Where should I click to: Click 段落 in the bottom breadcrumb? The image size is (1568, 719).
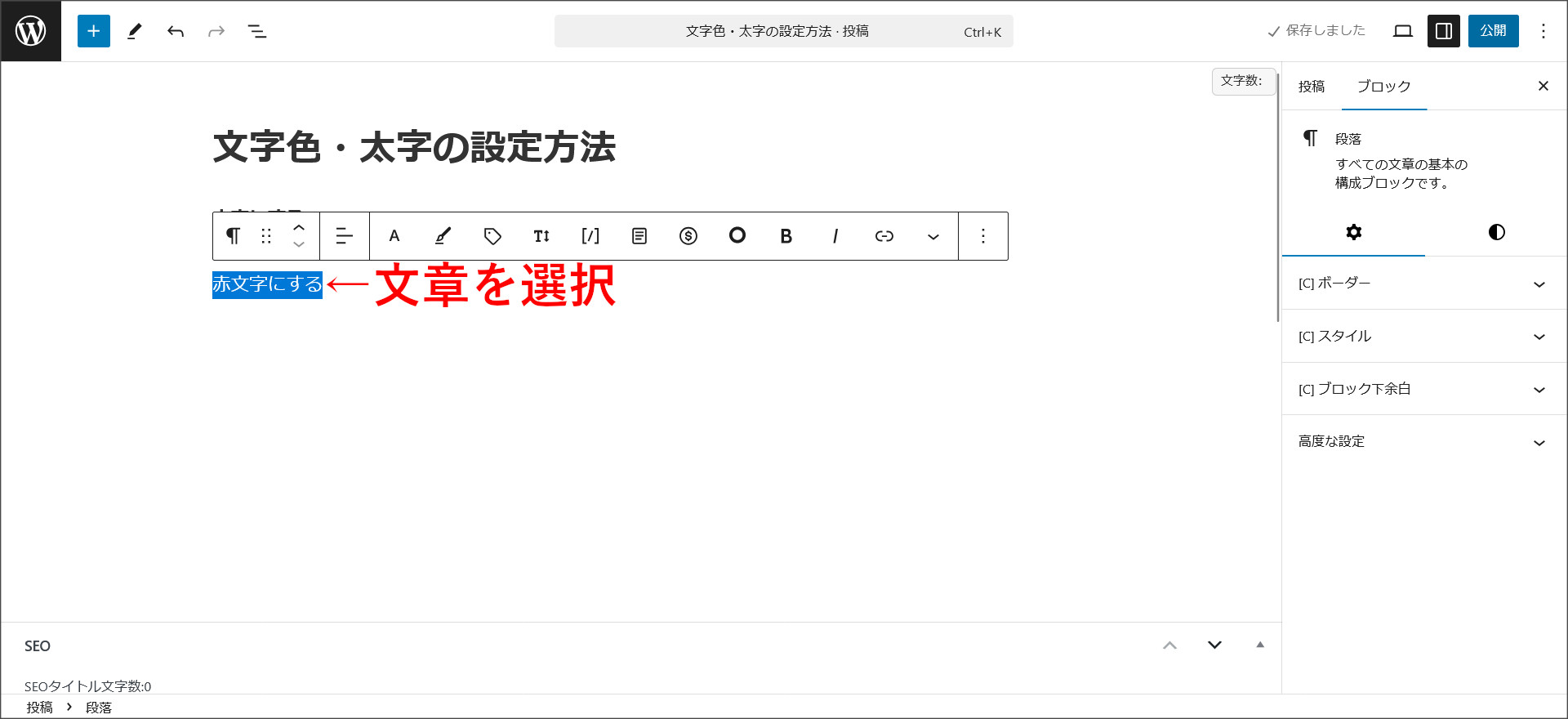[99, 708]
